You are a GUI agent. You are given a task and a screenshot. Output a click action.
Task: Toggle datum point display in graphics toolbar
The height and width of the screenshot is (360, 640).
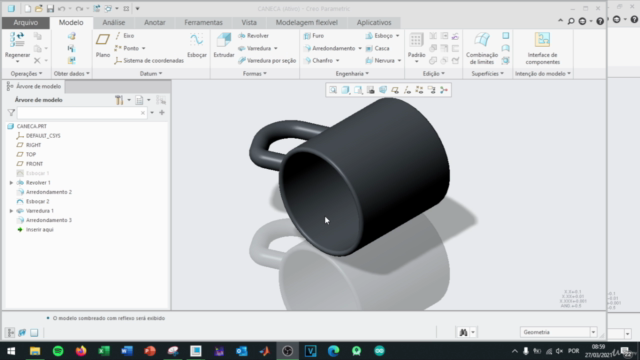(x=419, y=90)
